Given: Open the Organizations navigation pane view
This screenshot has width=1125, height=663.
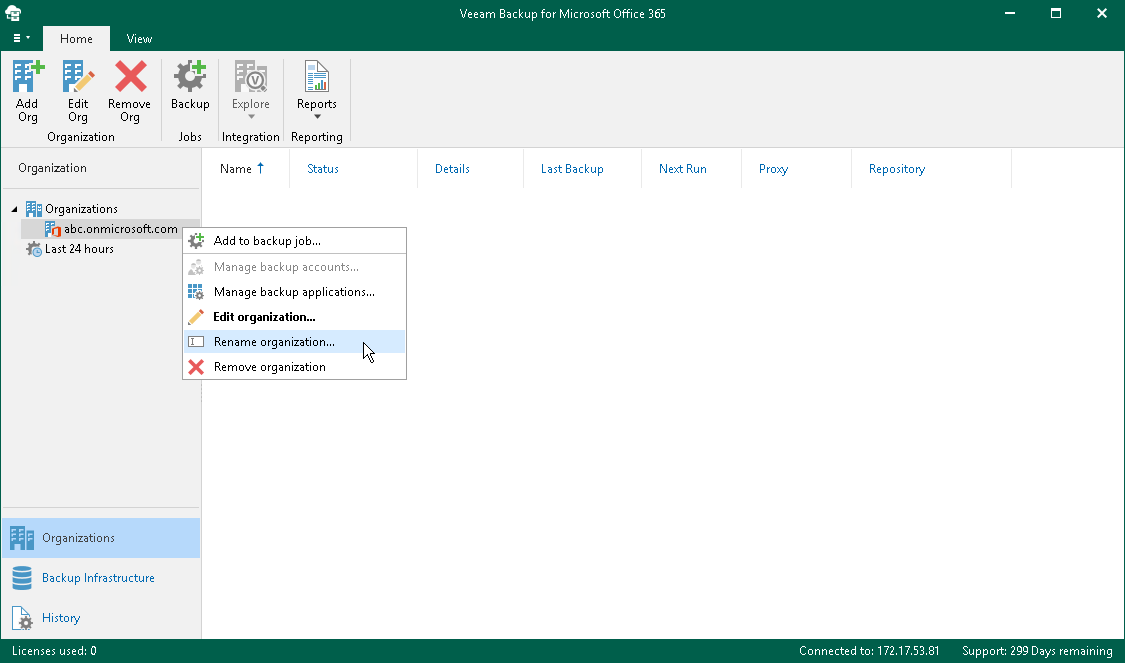Looking at the screenshot, I should click(x=101, y=538).
